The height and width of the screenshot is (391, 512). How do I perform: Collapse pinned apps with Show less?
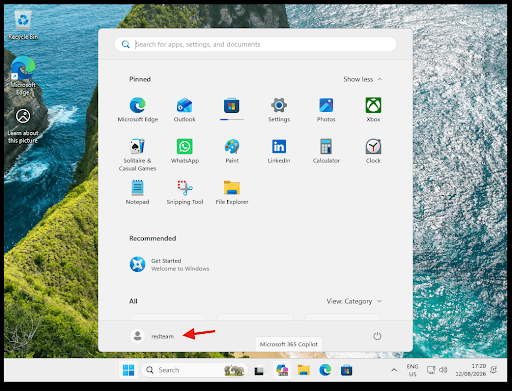coord(363,79)
